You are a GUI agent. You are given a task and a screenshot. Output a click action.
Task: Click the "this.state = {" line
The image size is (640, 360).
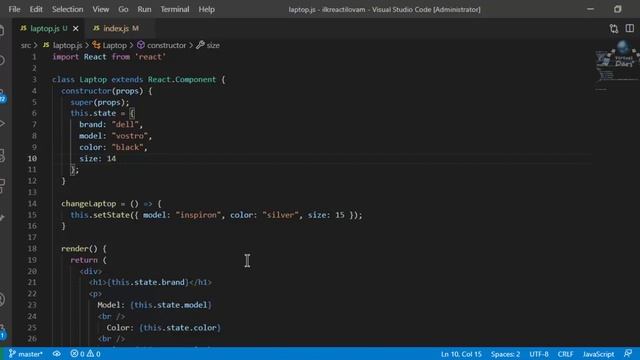point(102,113)
